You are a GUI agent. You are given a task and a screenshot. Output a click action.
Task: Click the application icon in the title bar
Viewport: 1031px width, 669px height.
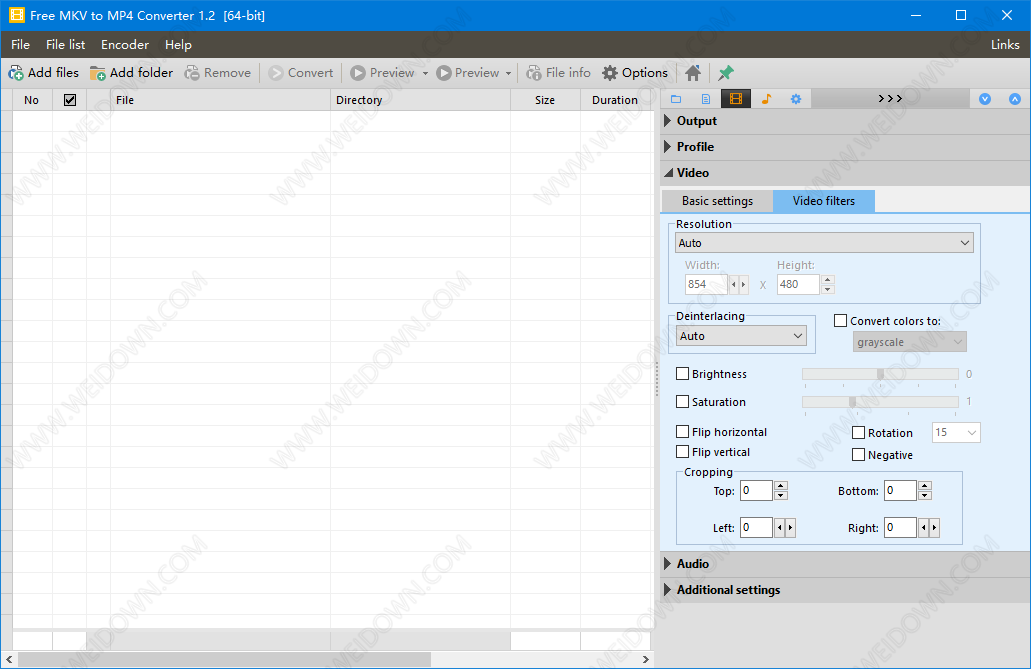pos(16,14)
